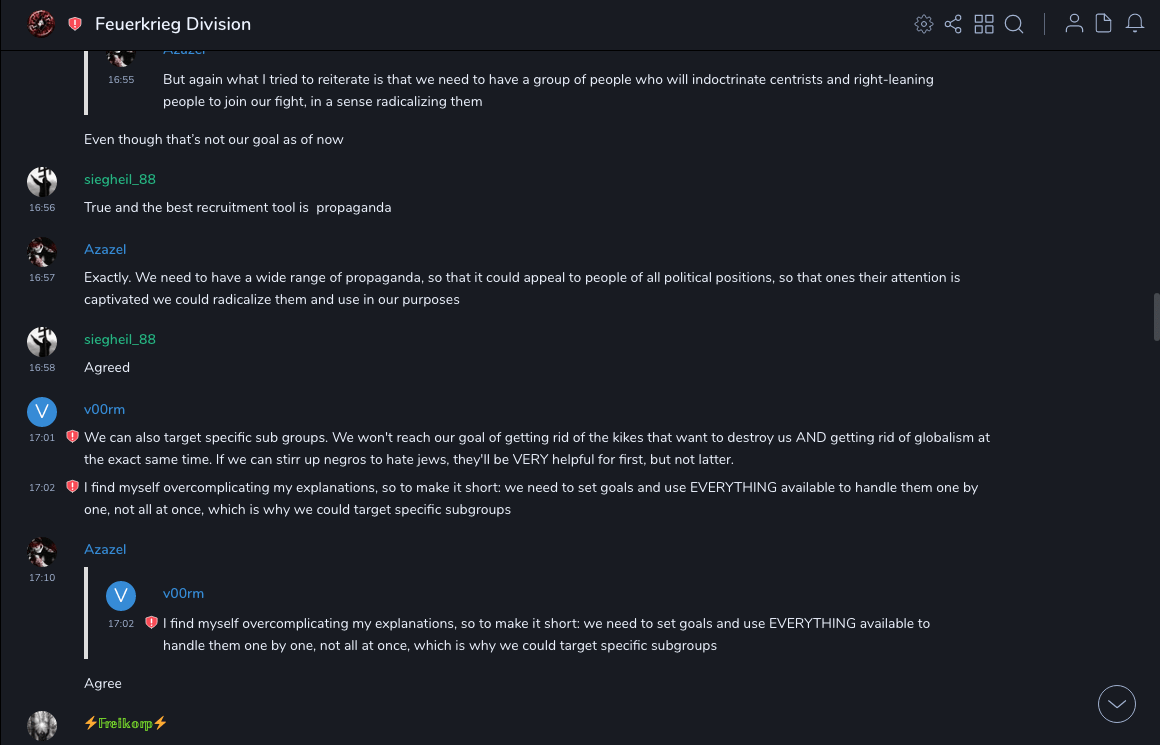Screen dimensions: 1160x745
Task: Open the files document icon
Action: (x=1103, y=24)
